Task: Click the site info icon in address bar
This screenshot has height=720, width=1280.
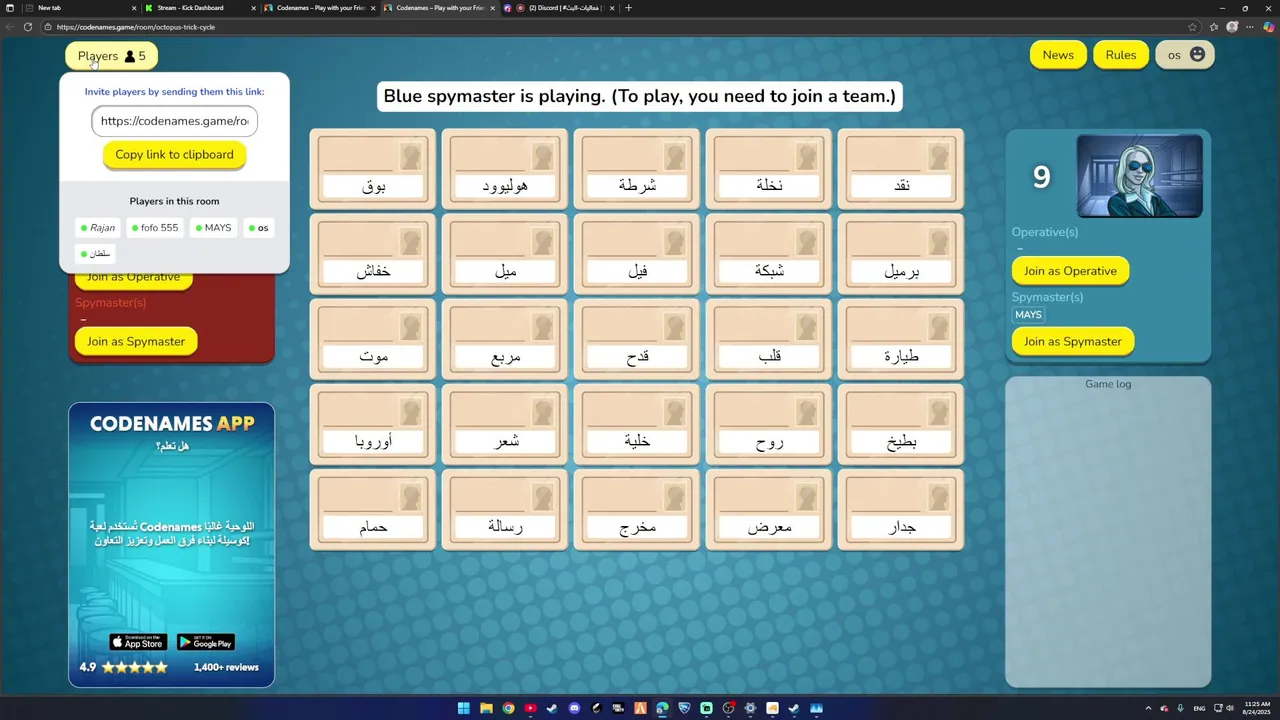Action: (x=47, y=27)
